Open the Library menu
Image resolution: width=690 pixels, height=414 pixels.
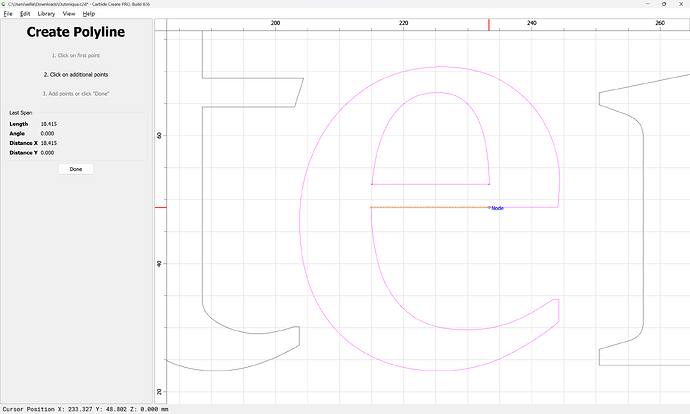coord(46,14)
